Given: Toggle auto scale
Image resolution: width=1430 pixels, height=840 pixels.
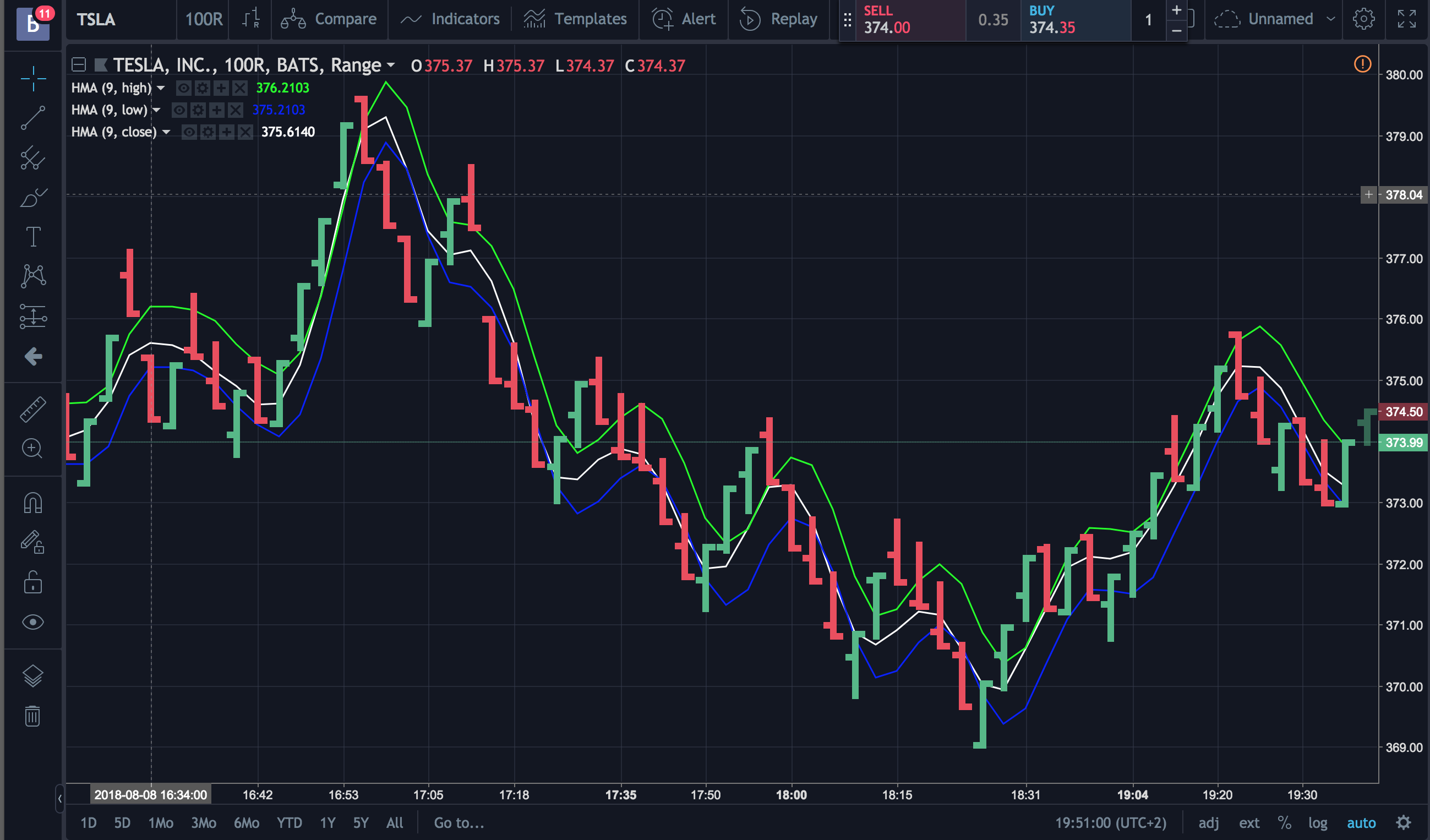Looking at the screenshot, I should (1361, 823).
